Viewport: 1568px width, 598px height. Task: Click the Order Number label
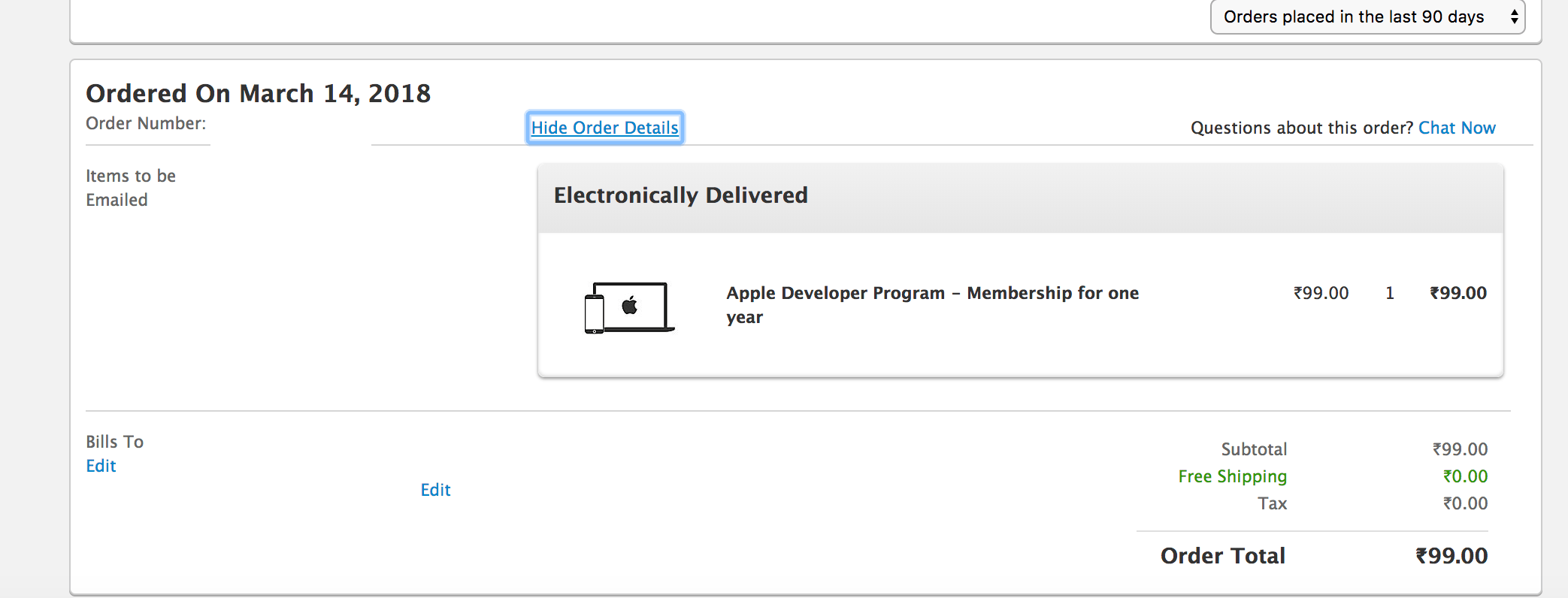[x=147, y=123]
